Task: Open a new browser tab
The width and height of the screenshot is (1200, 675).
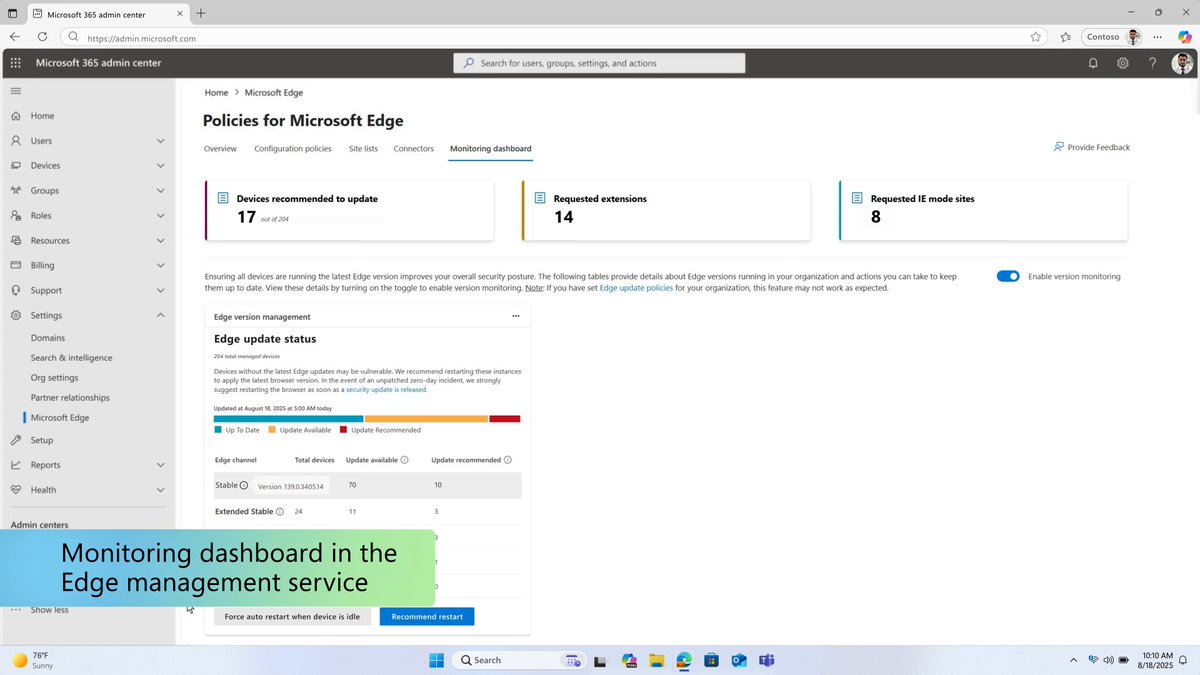Action: 201,13
